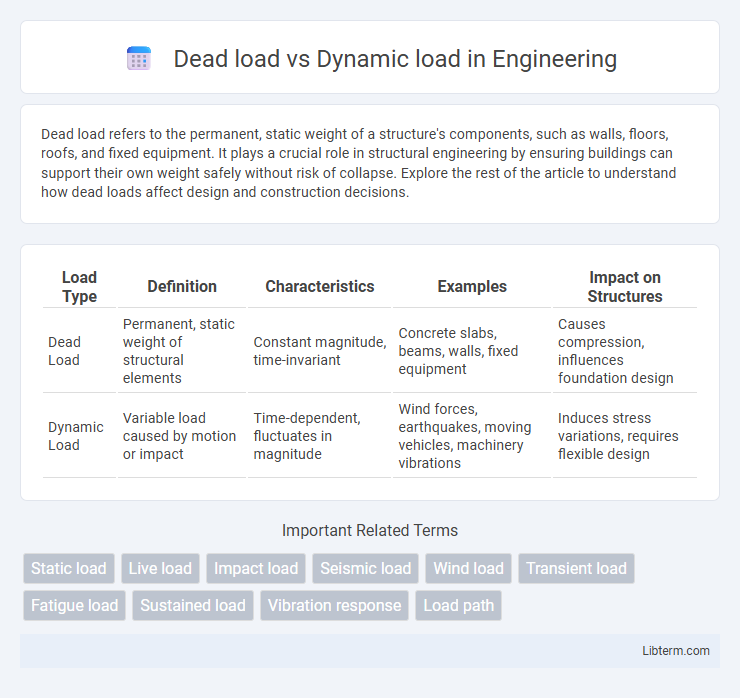Click the cell 'Constant magnitude, time-invariant'

[320, 351]
